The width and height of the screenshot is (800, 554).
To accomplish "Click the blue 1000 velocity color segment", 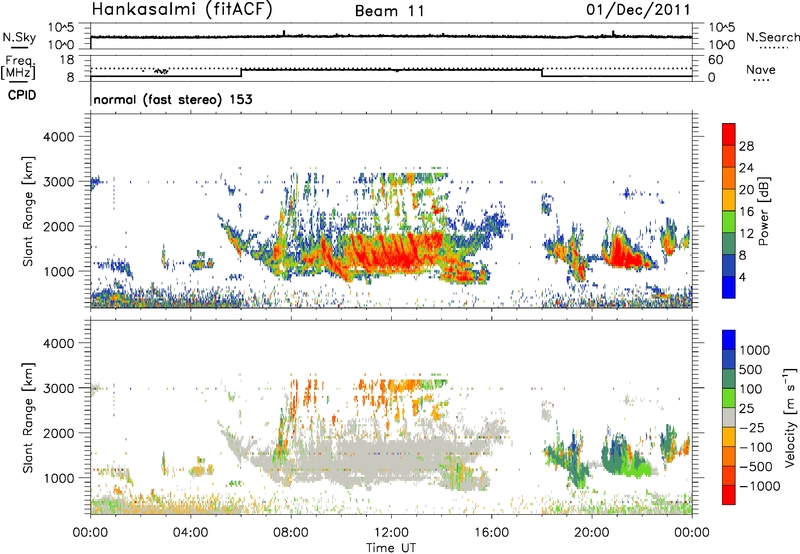I will [728, 340].
